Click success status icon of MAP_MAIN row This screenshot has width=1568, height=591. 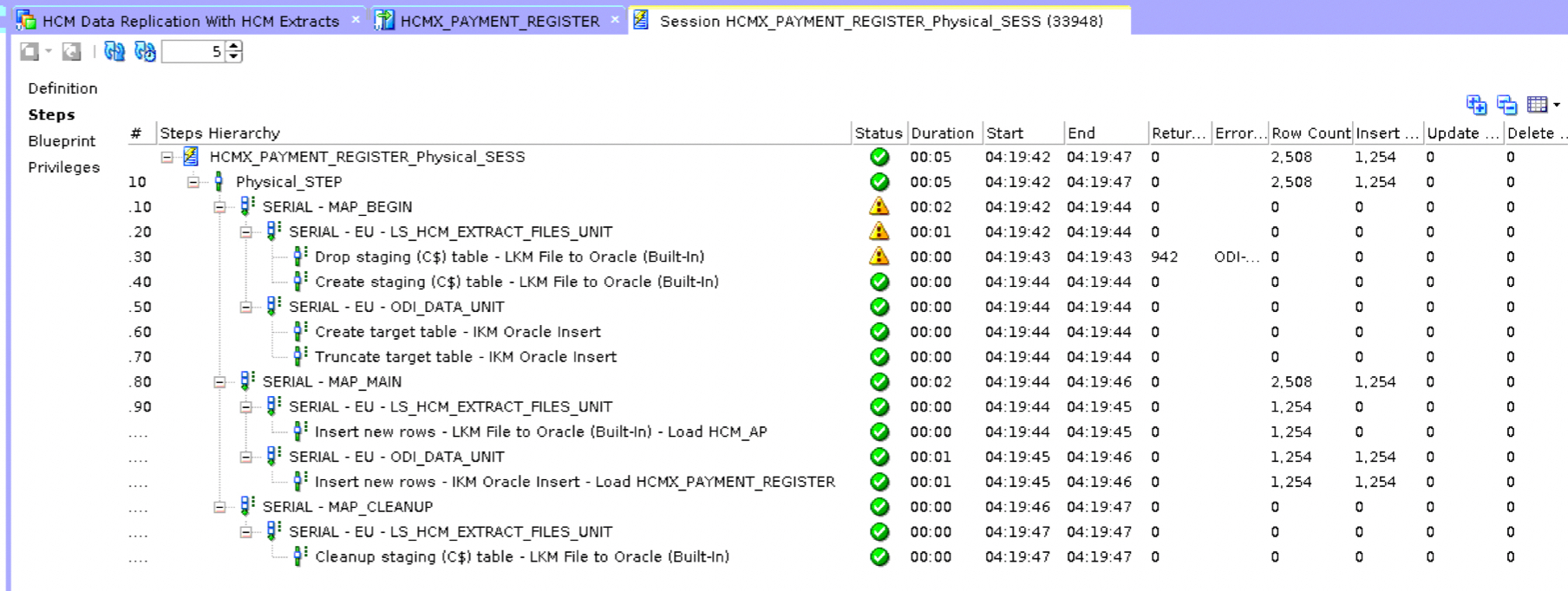coord(879,382)
